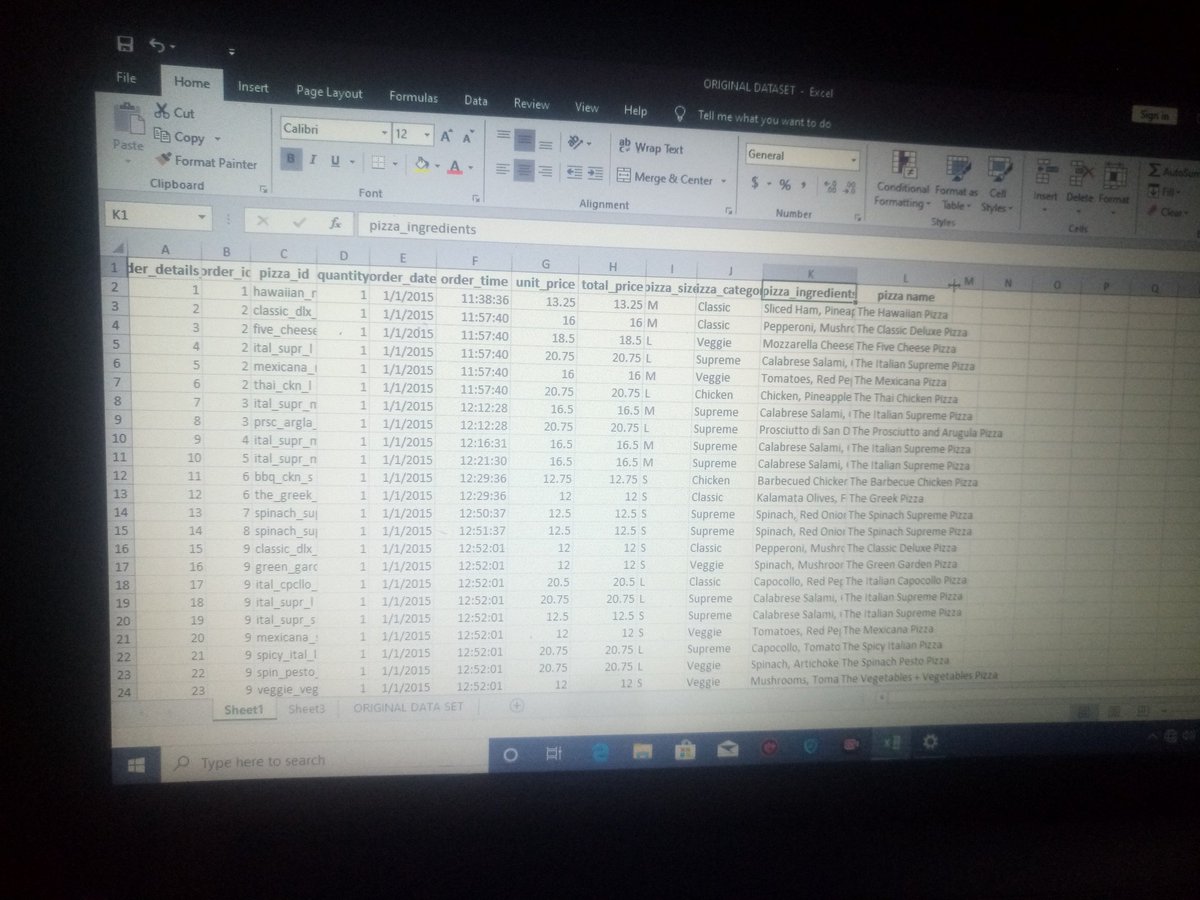
Task: Activate the Format Painter brush
Action: (206, 161)
